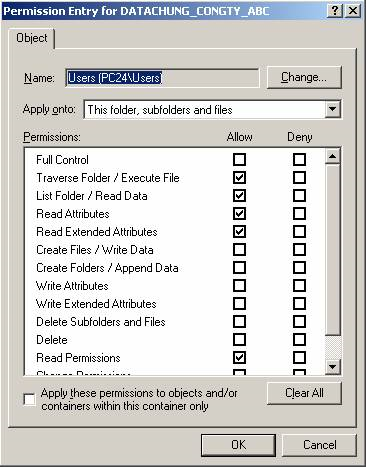Deny Traverse Folder / Execute File

299,178
